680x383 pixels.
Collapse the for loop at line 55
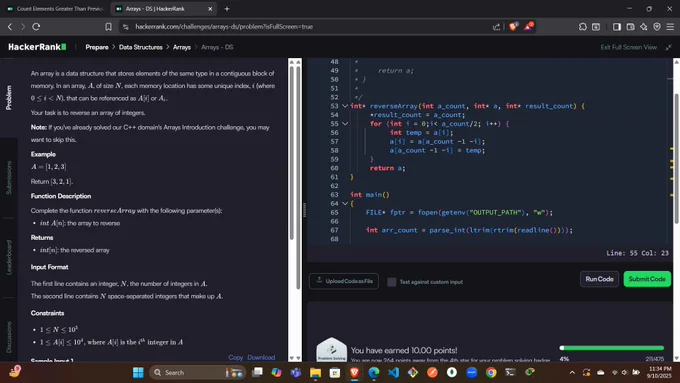tap(345, 124)
